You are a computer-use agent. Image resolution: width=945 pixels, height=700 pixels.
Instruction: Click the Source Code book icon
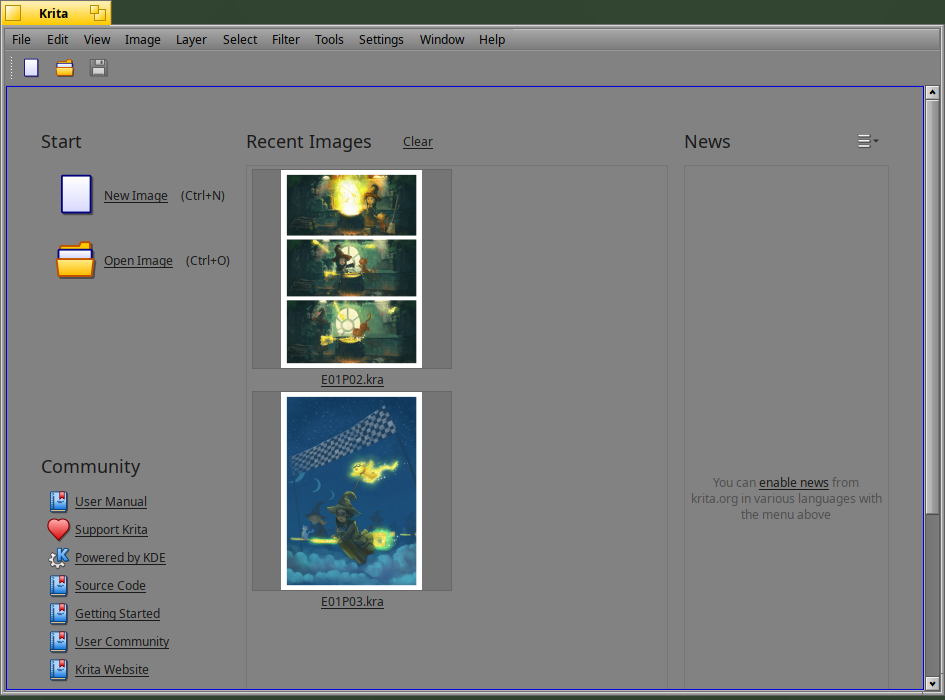coord(58,585)
